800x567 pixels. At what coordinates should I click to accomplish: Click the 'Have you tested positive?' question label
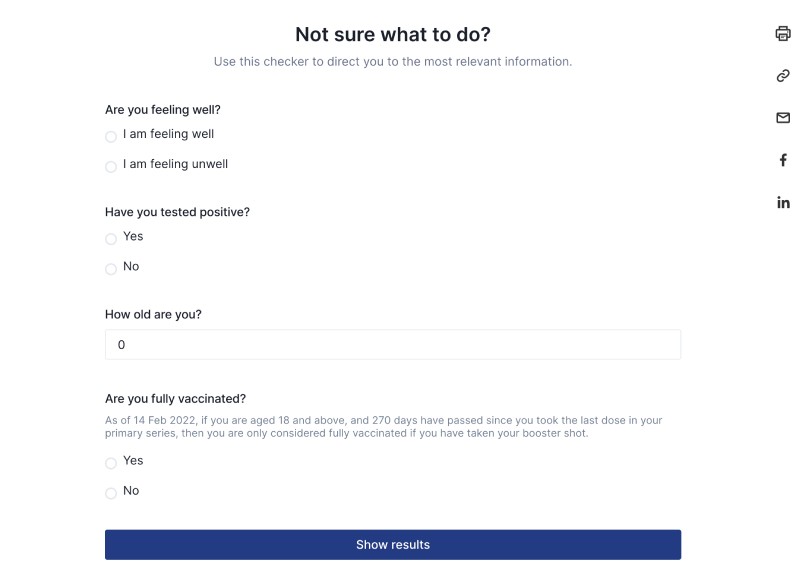(x=178, y=212)
